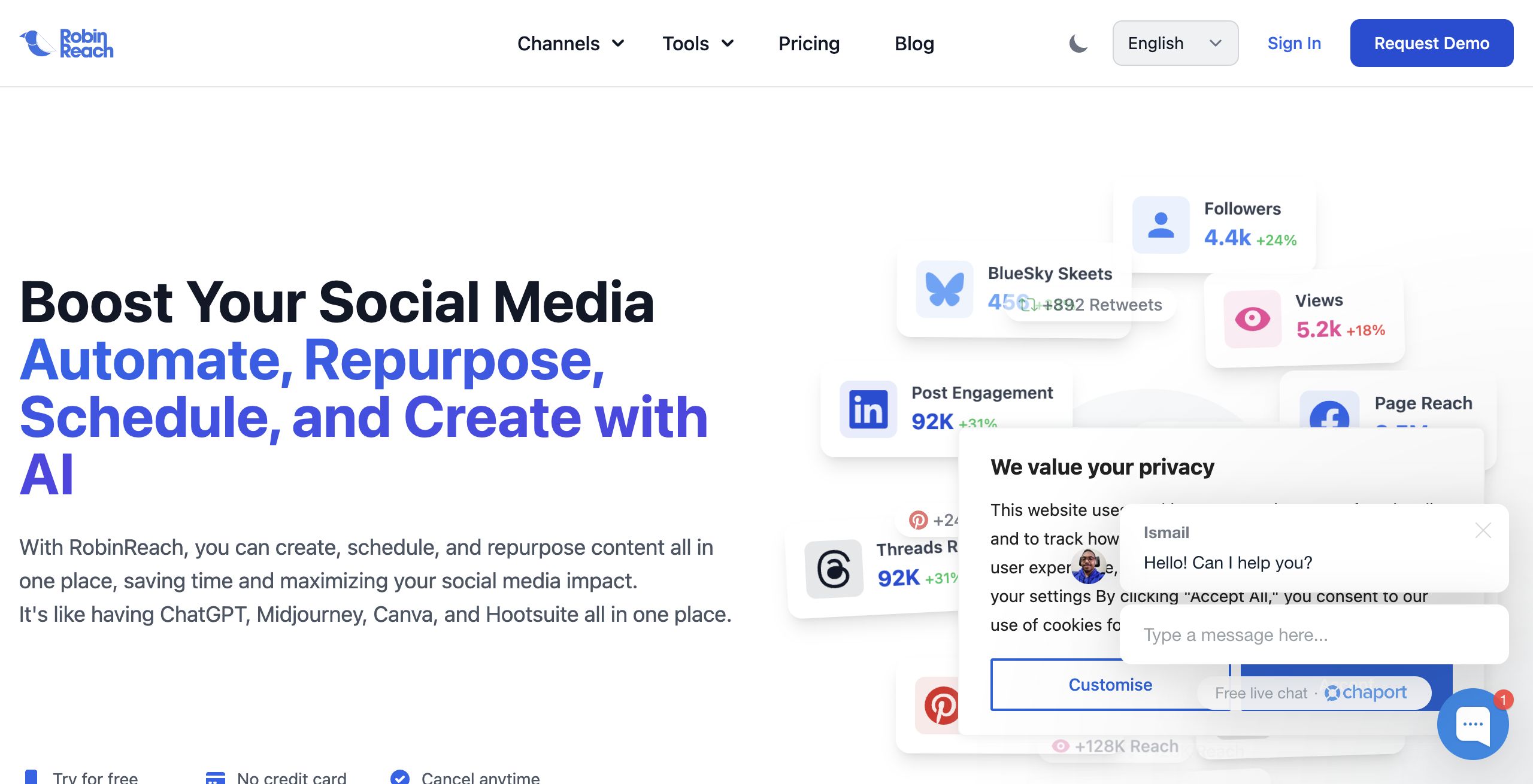Click the large Pinterest logo icon
Viewport: 1533px width, 784px height.
point(941,705)
